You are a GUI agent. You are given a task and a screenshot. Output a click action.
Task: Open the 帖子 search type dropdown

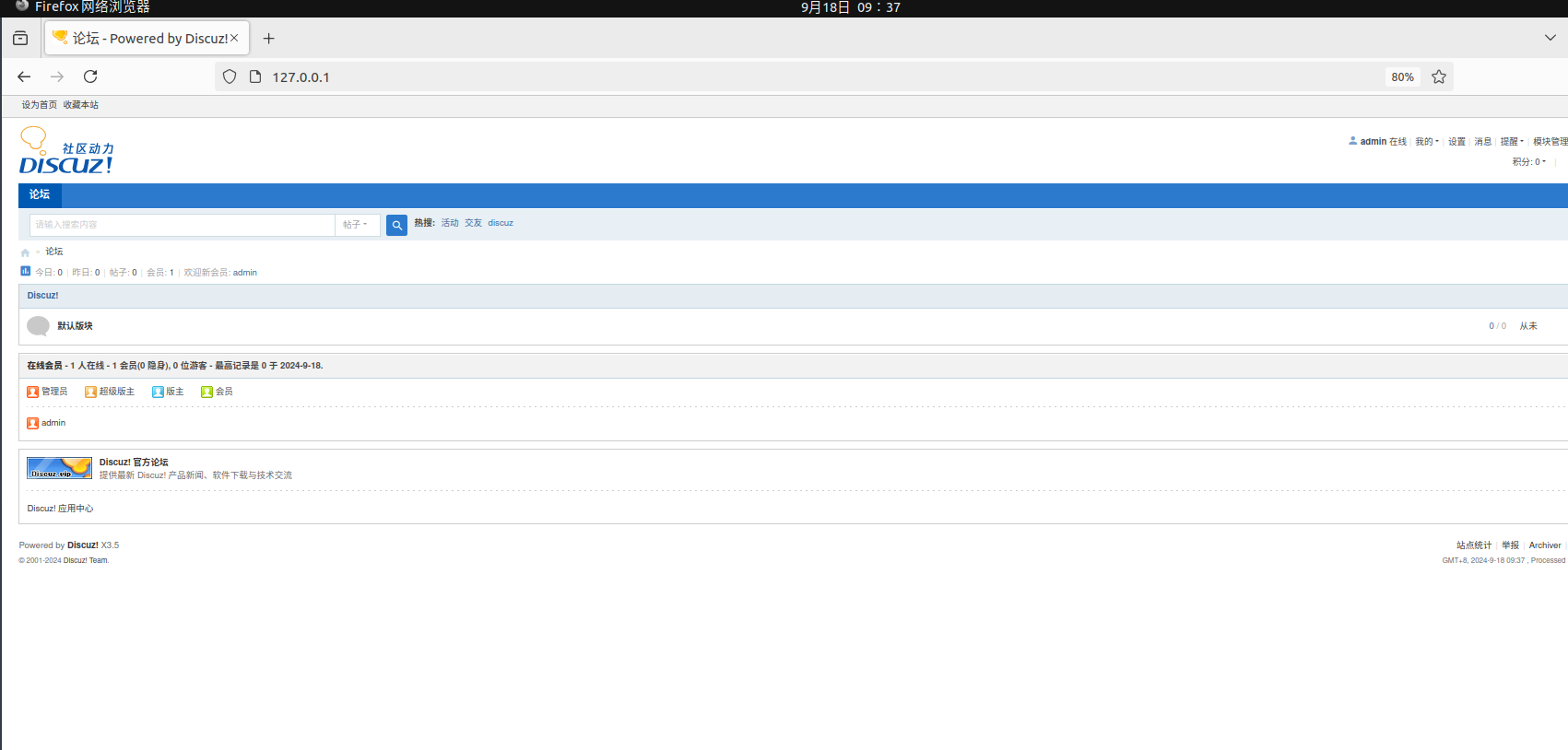tap(357, 225)
